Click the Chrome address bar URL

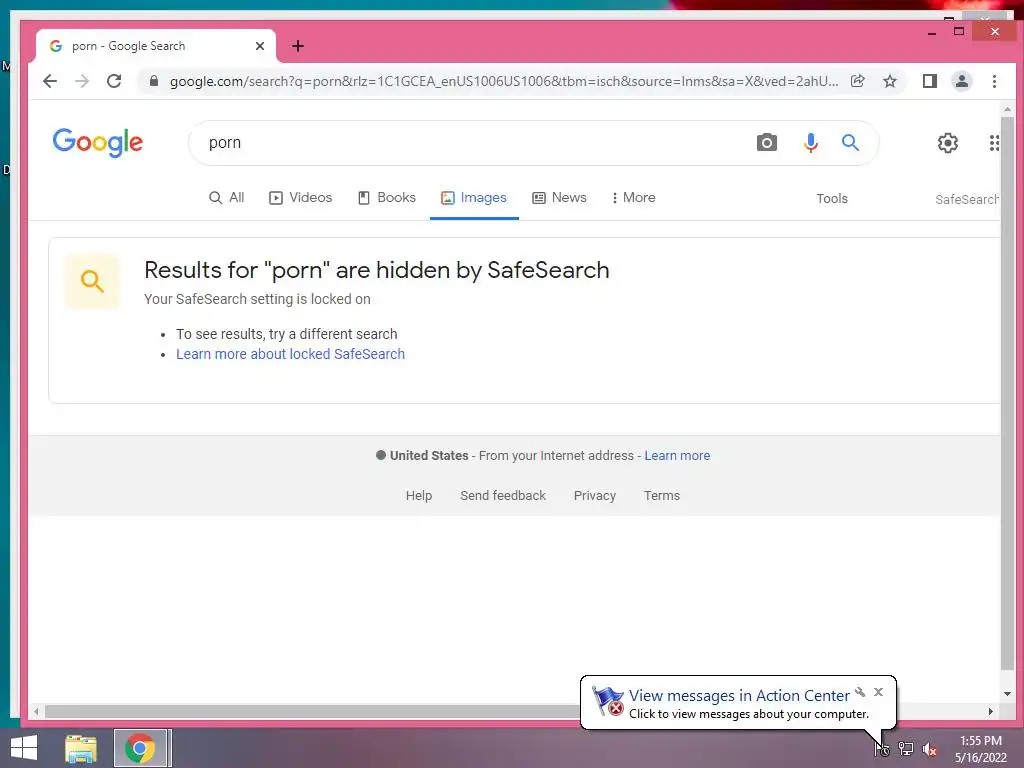[504, 81]
